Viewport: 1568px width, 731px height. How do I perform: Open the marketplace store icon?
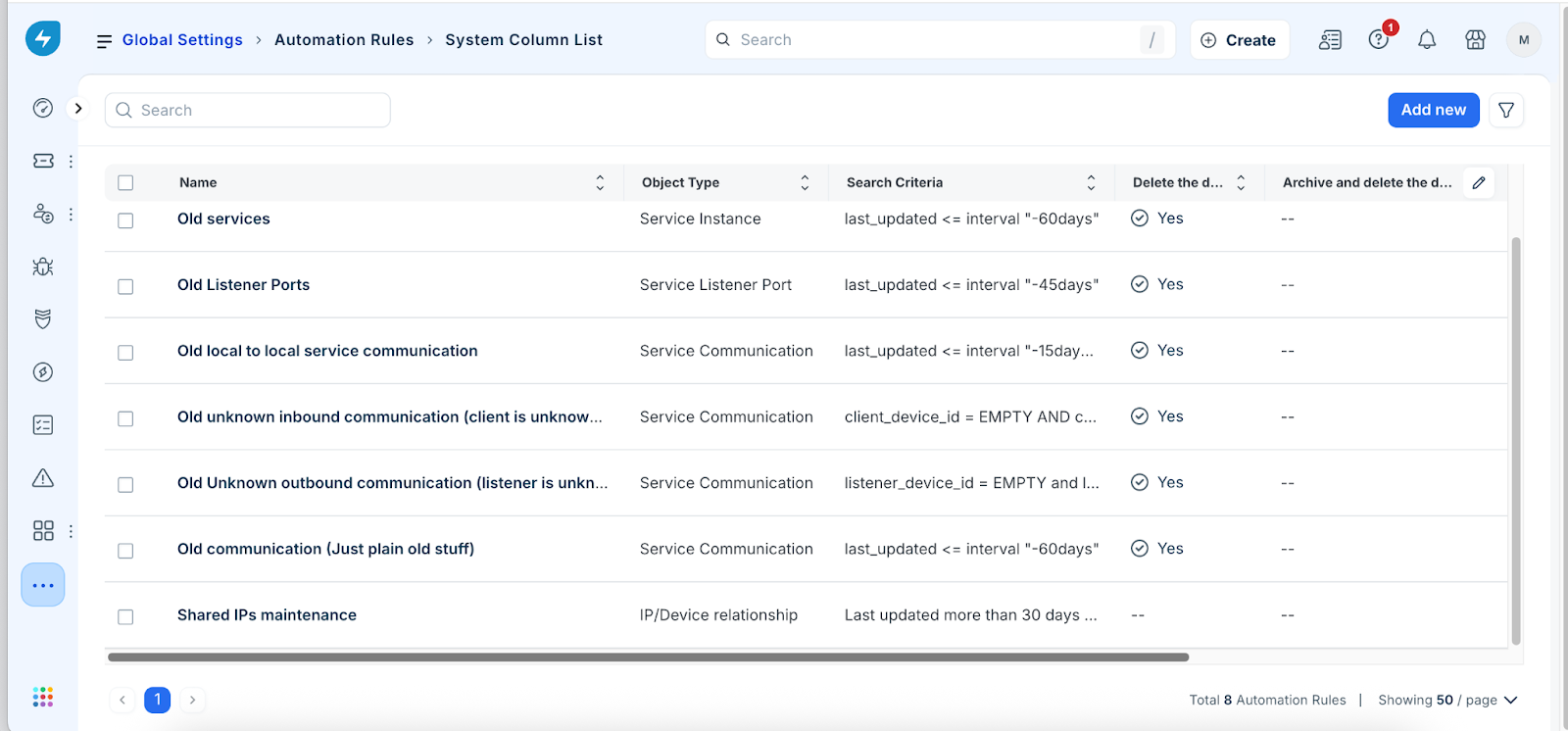coord(1475,40)
